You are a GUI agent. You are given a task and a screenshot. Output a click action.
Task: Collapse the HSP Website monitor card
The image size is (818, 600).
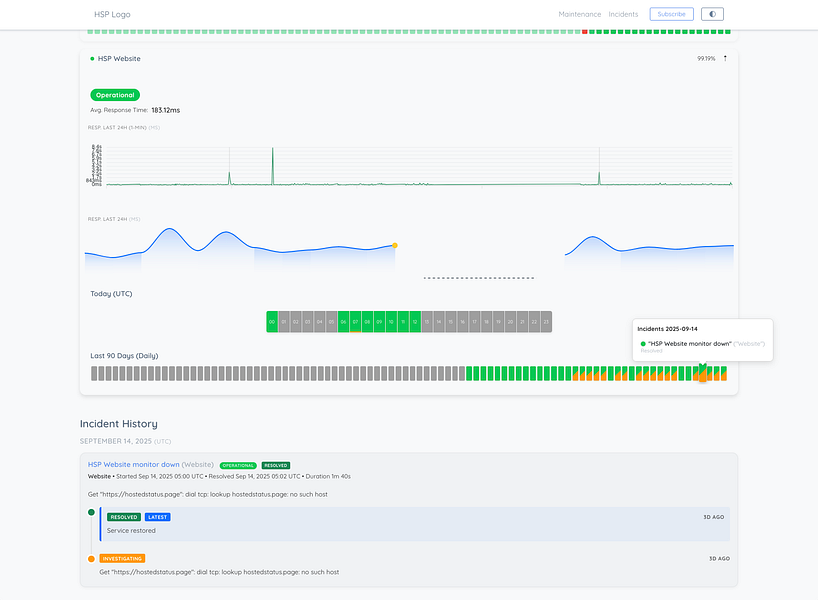pyautogui.click(x=724, y=58)
